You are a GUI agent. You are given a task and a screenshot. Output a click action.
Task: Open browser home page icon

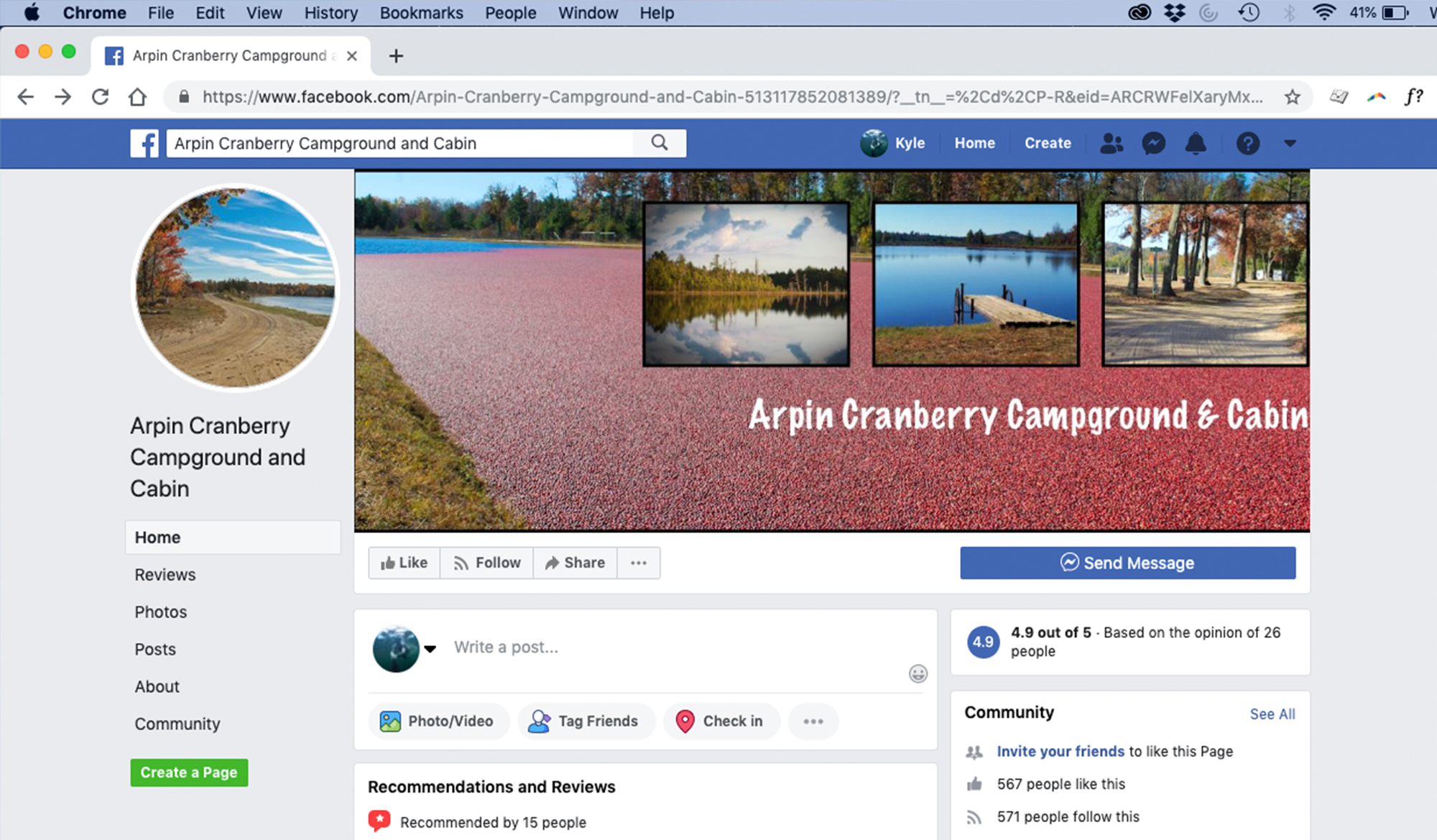coord(137,96)
